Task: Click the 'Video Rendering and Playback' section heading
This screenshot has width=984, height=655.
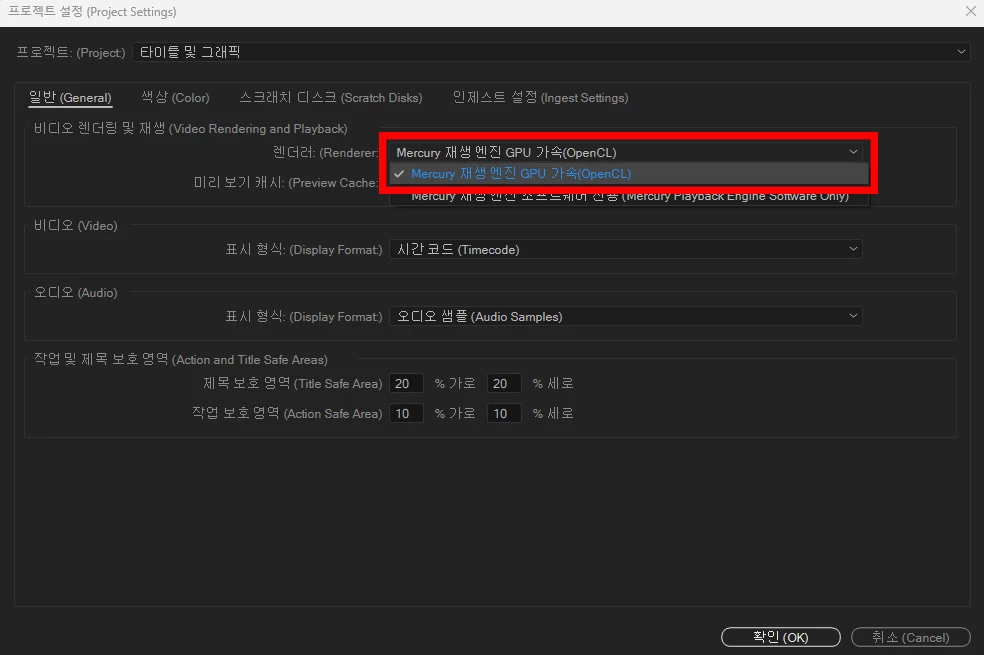Action: (x=191, y=129)
